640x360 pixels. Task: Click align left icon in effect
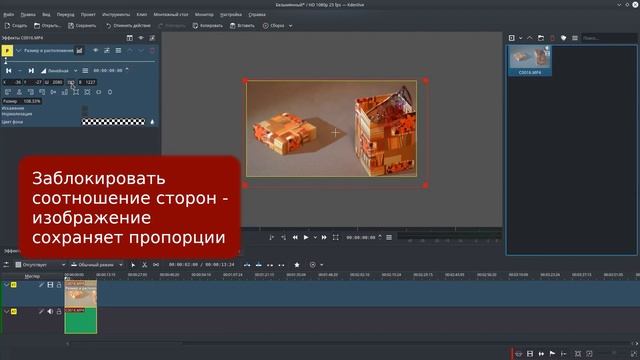tap(8, 92)
